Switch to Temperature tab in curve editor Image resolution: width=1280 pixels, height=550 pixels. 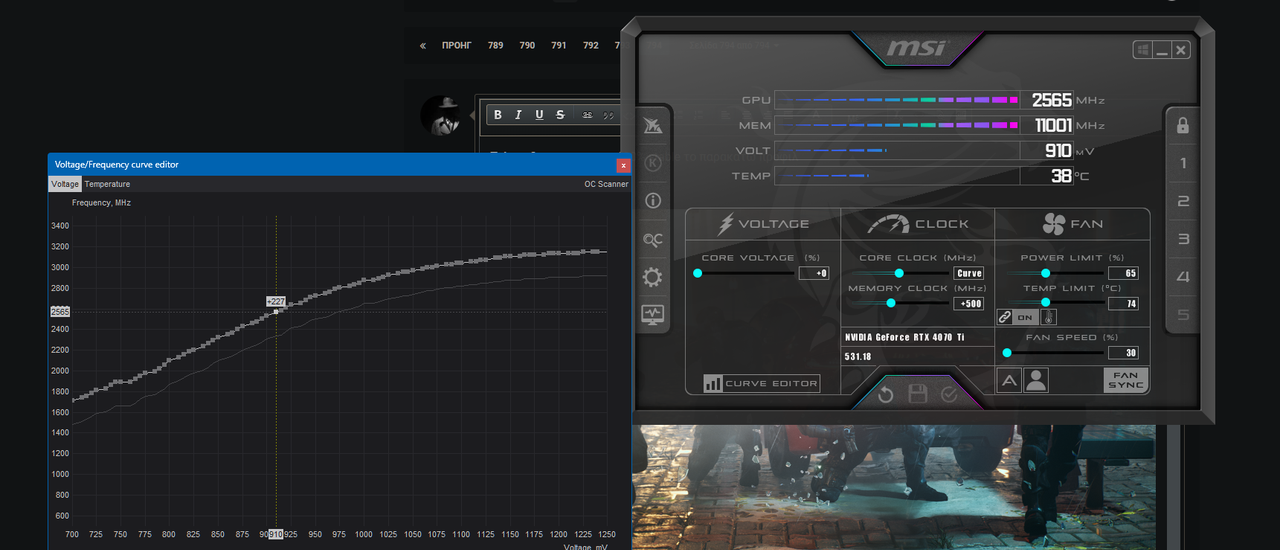click(107, 184)
